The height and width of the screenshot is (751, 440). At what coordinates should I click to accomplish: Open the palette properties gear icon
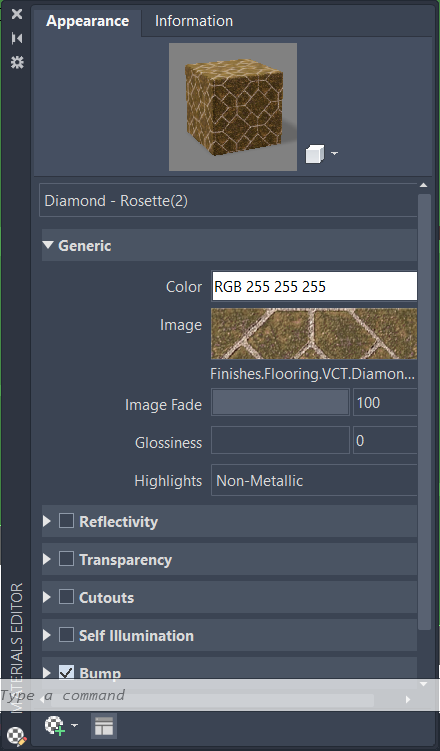point(17,62)
